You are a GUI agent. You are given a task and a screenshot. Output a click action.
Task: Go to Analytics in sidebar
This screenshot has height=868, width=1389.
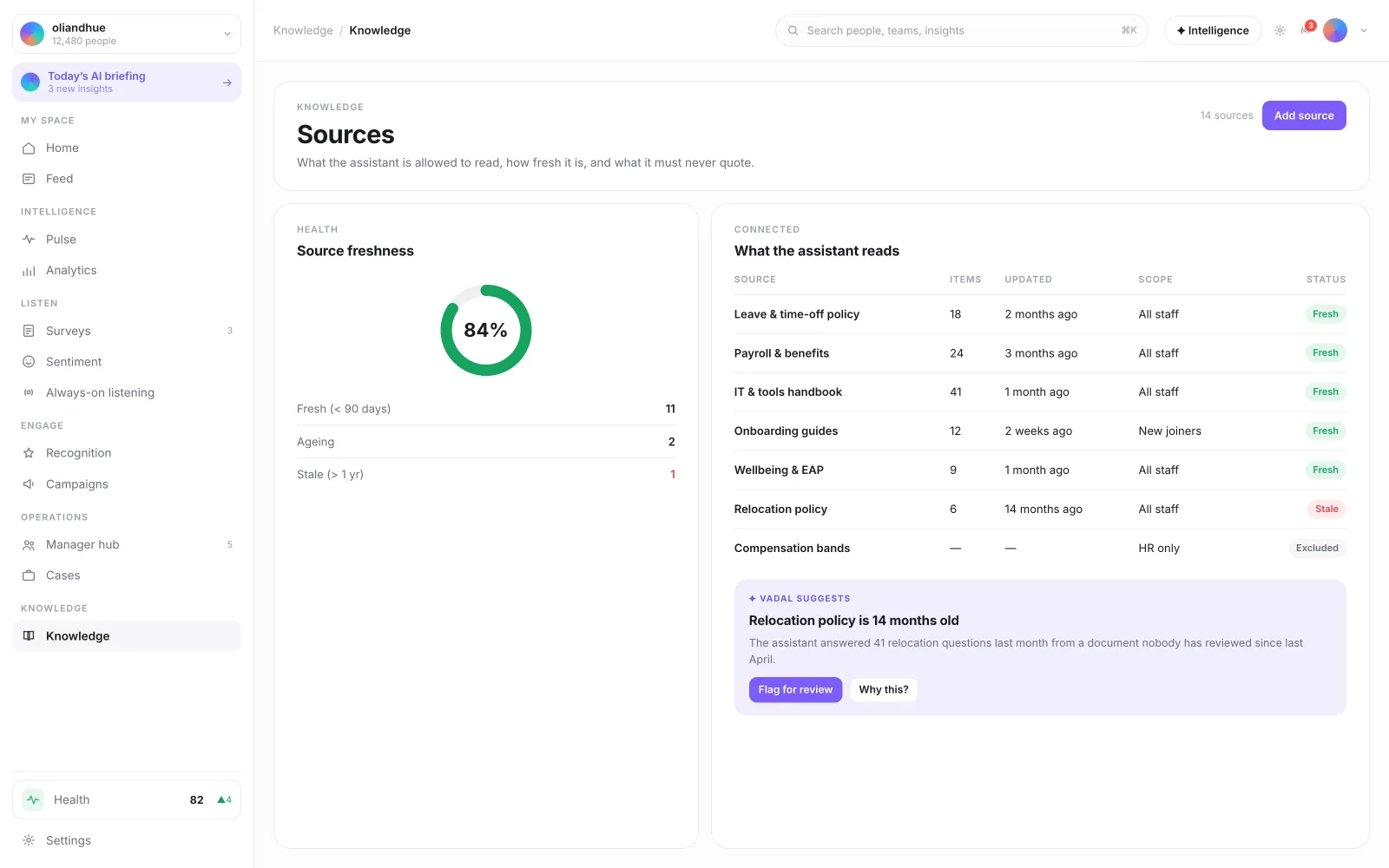127,271
